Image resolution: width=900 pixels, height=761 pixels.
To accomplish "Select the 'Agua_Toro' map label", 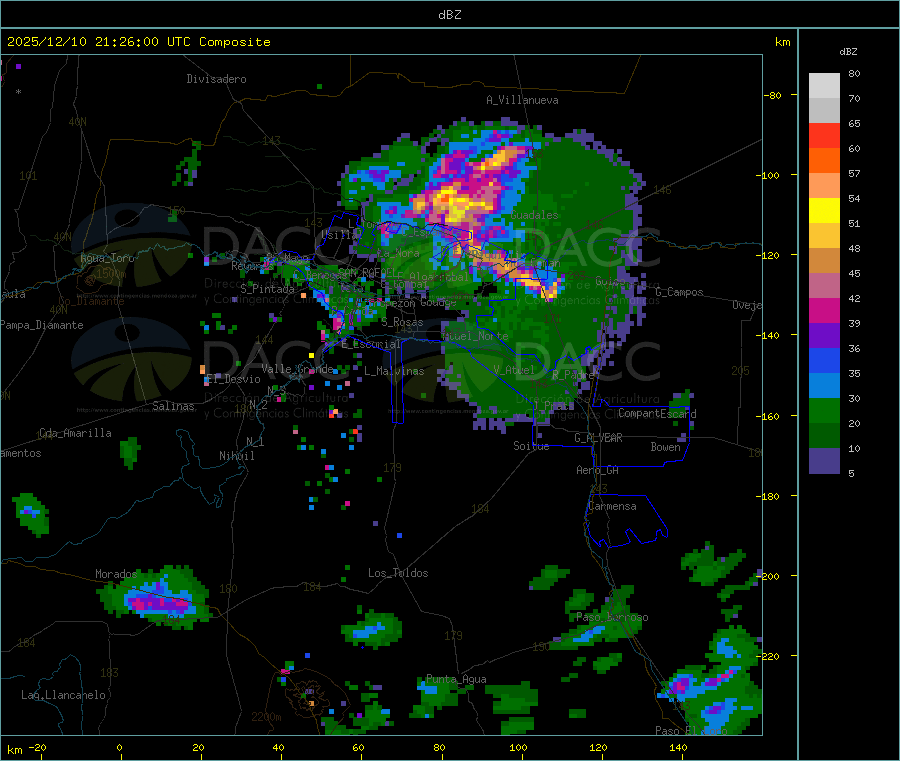I will tap(107, 258).
